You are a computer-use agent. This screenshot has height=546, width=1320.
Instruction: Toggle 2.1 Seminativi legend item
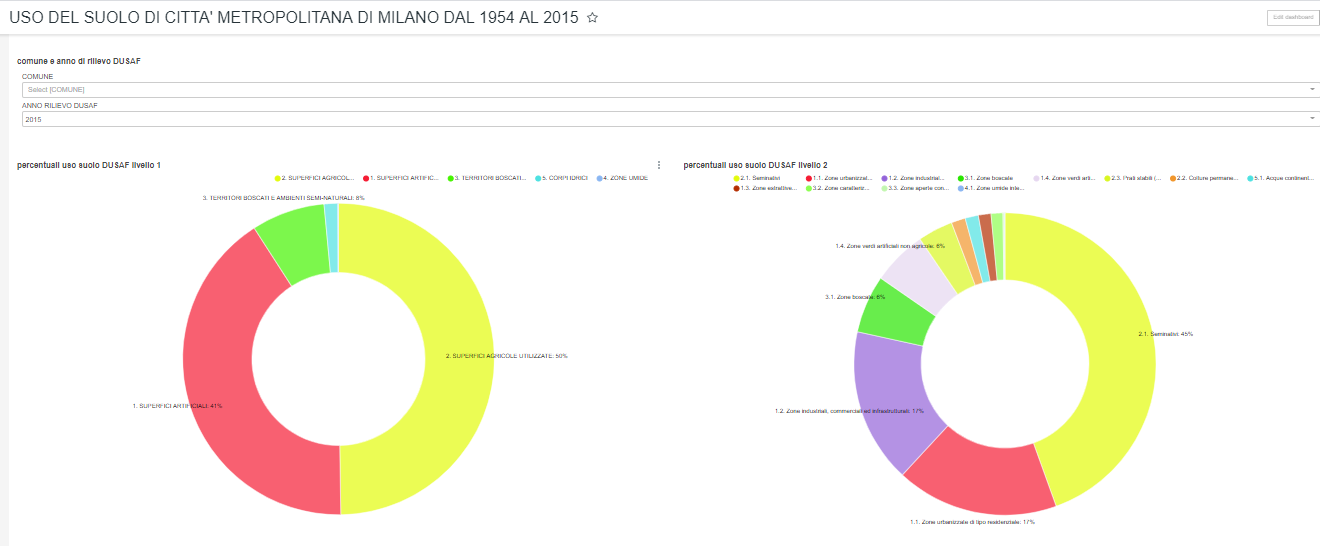[x=764, y=178]
